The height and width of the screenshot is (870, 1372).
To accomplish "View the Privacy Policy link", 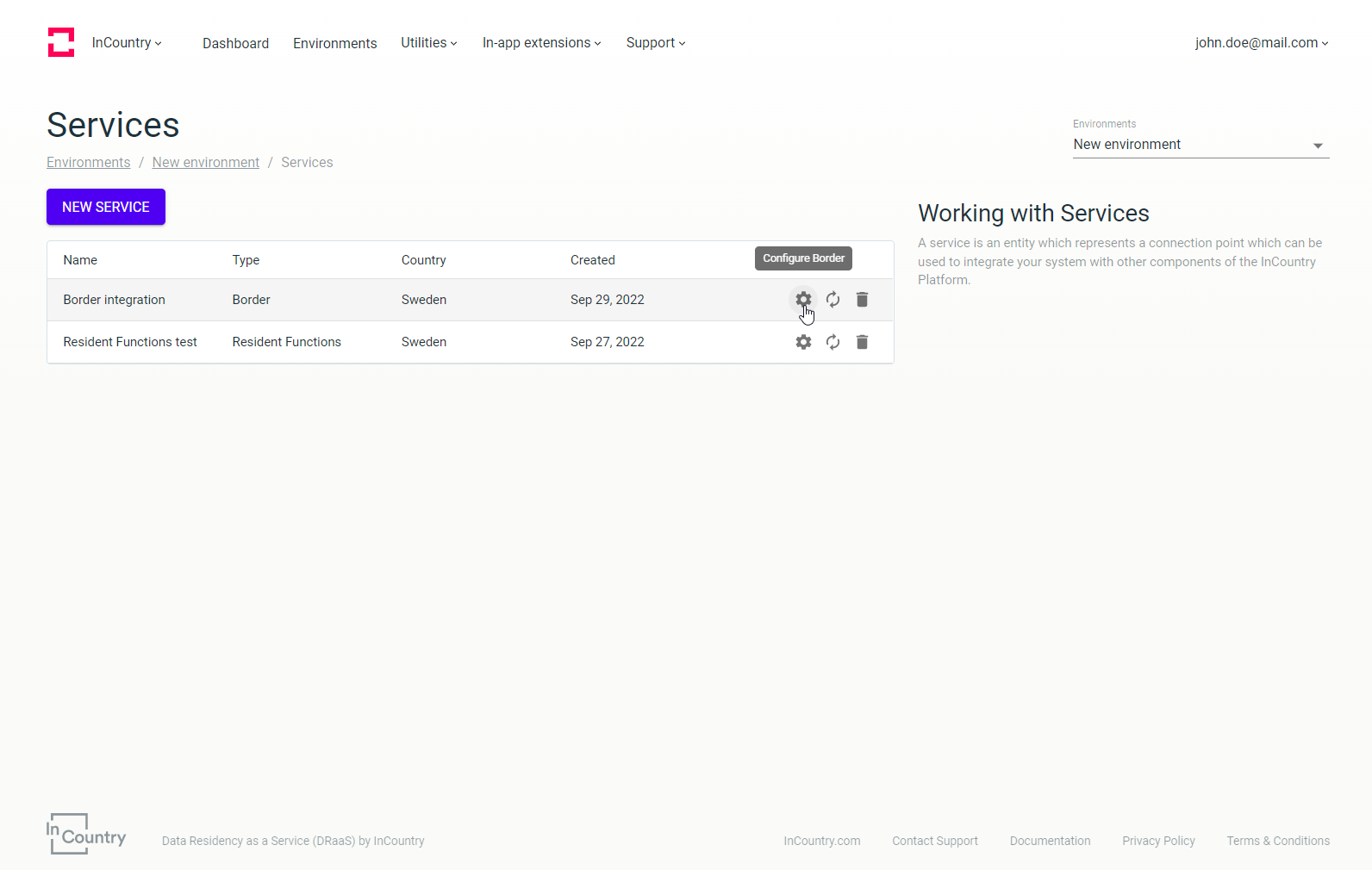I will click(1159, 841).
